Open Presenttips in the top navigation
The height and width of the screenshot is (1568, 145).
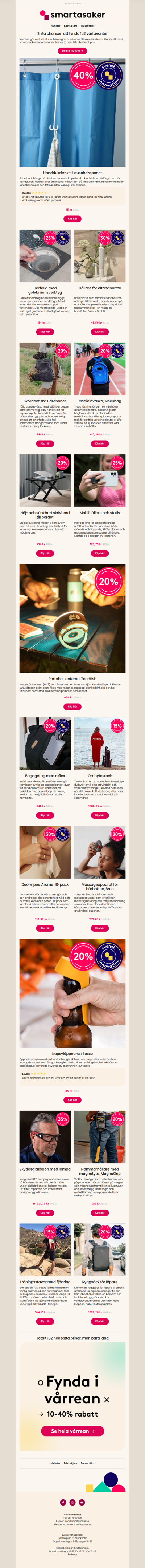click(x=87, y=26)
